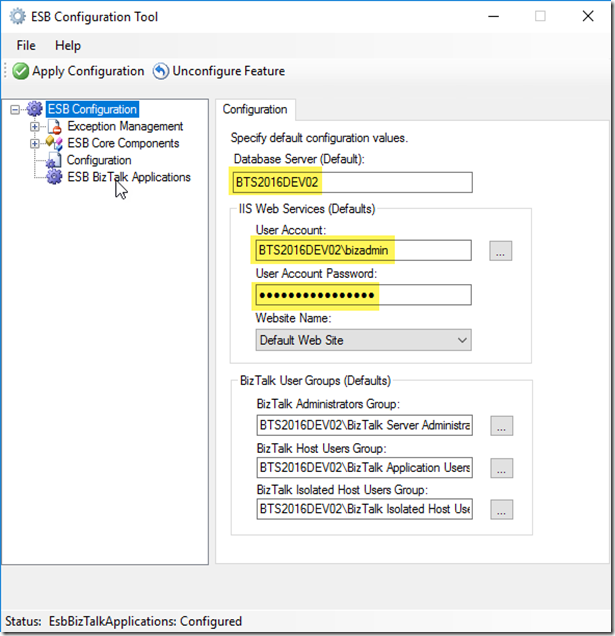Focus the User Account Password field
The image size is (615, 636).
pyautogui.click(x=363, y=295)
